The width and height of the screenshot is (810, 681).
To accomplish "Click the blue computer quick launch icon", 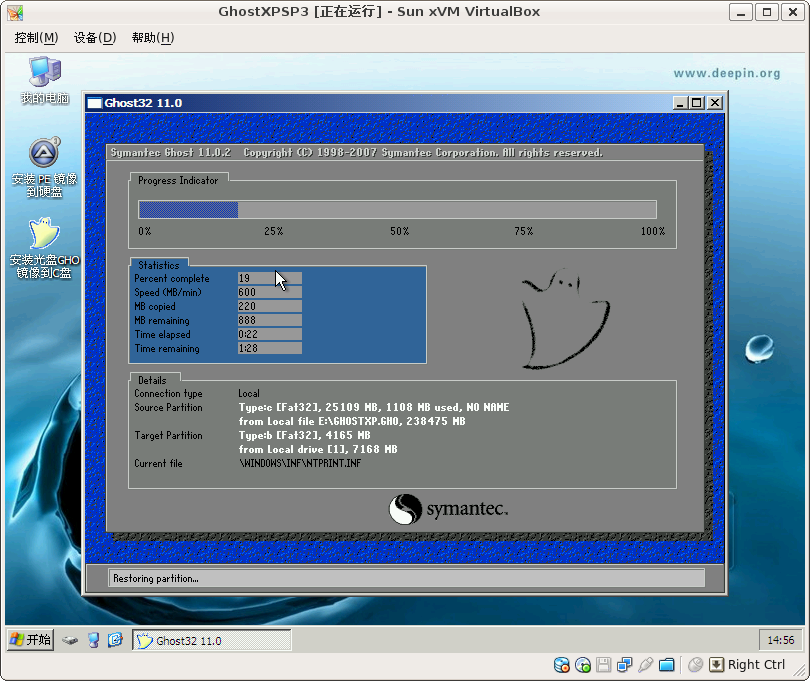I will point(93,641).
